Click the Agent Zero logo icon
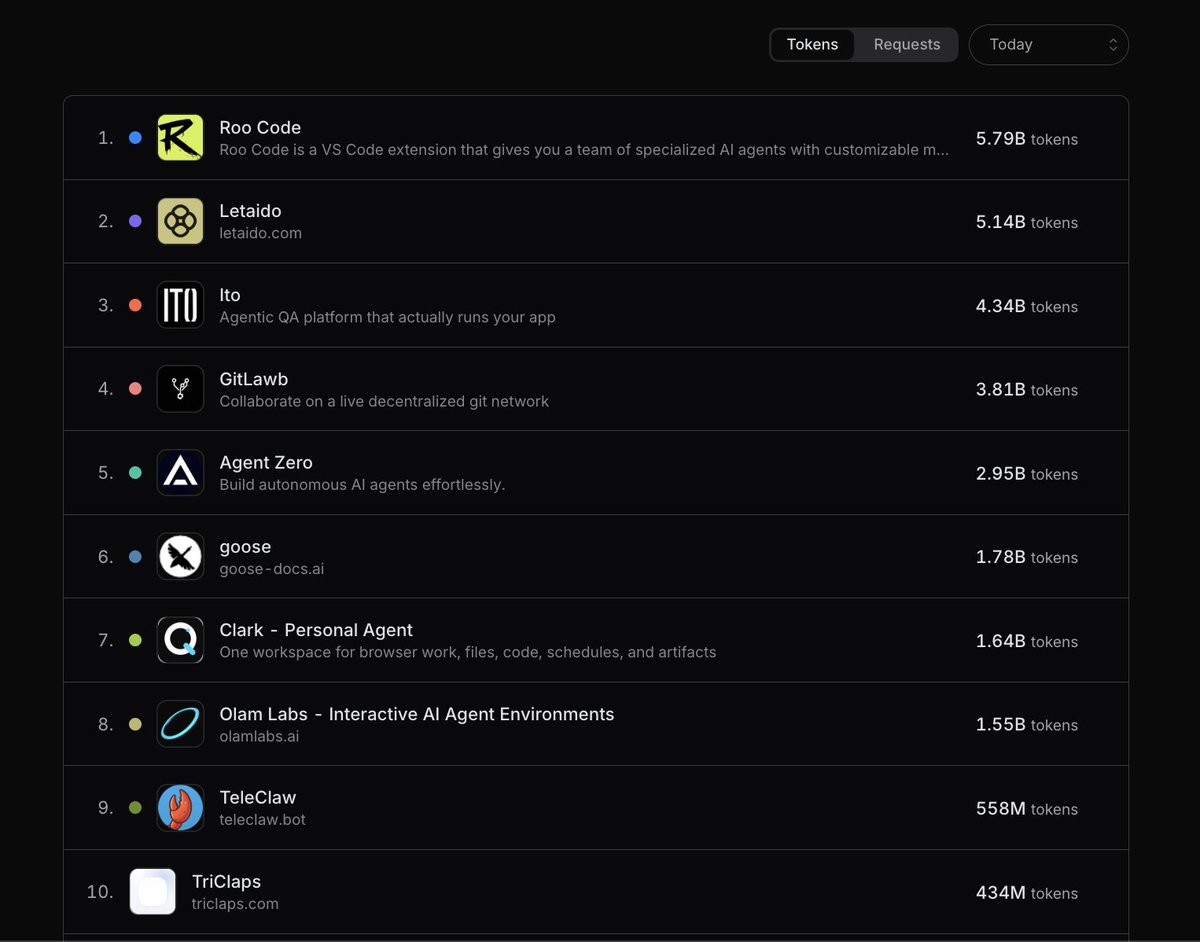 point(180,472)
